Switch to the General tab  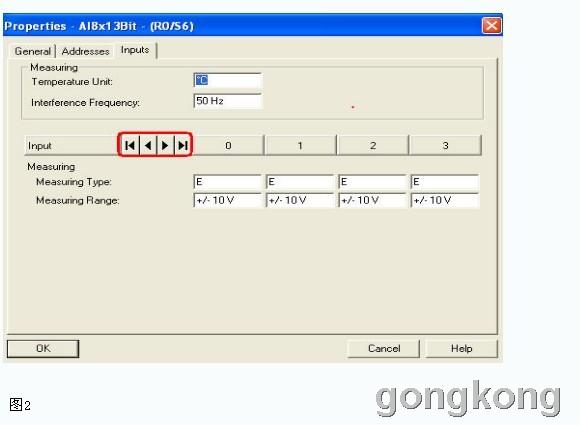pos(33,51)
